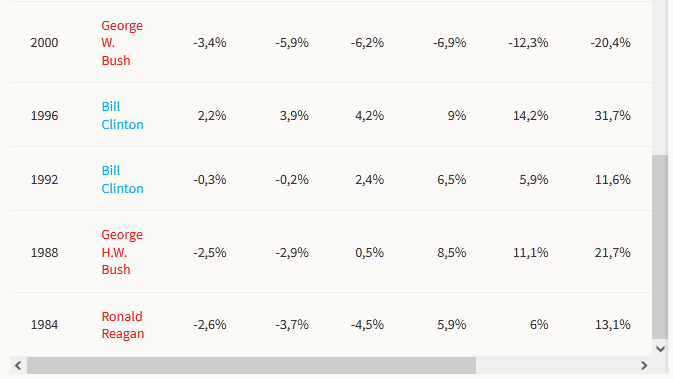Click the 11,6% value in 1992 row
Image resolution: width=673 pixels, height=379 pixels.
click(612, 179)
